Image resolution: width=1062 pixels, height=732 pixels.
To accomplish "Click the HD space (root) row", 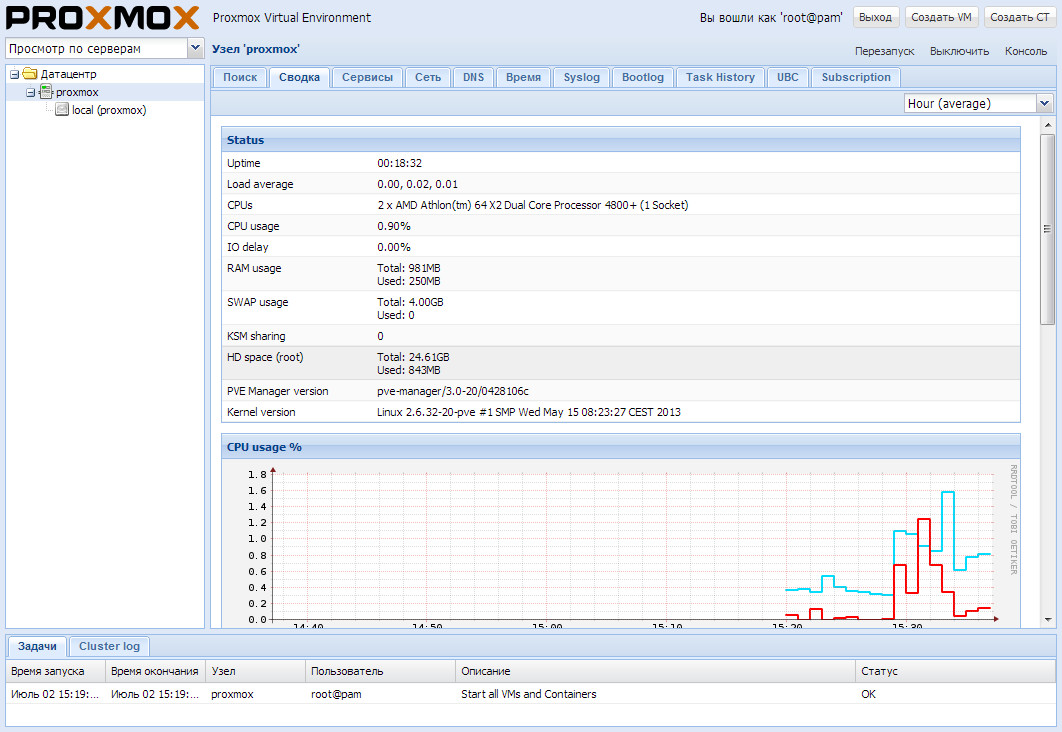I will [620, 363].
